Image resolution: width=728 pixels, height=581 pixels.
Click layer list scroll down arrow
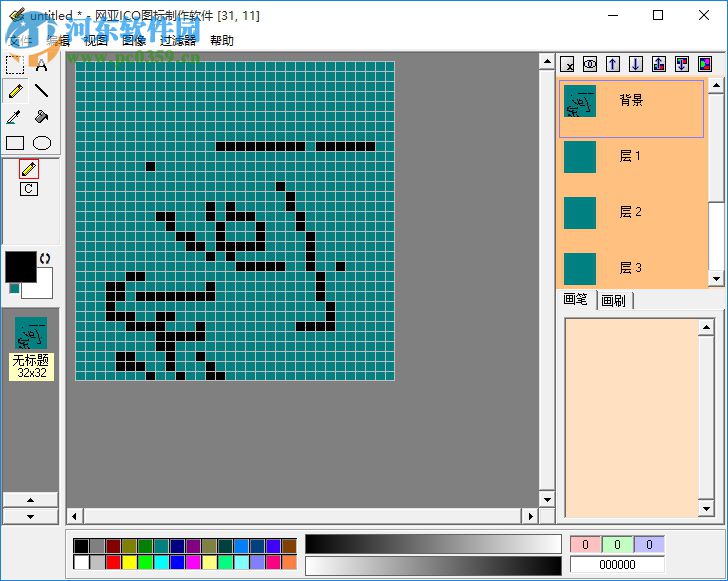point(716,279)
